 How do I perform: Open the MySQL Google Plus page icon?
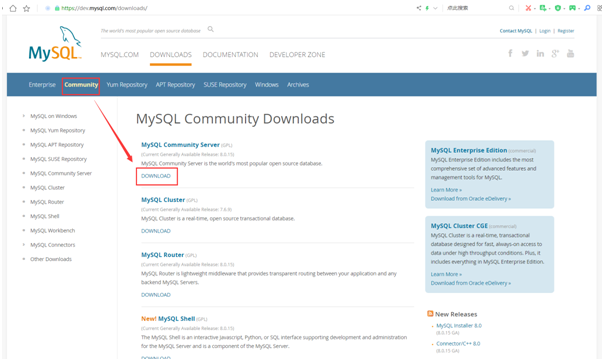tap(555, 53)
